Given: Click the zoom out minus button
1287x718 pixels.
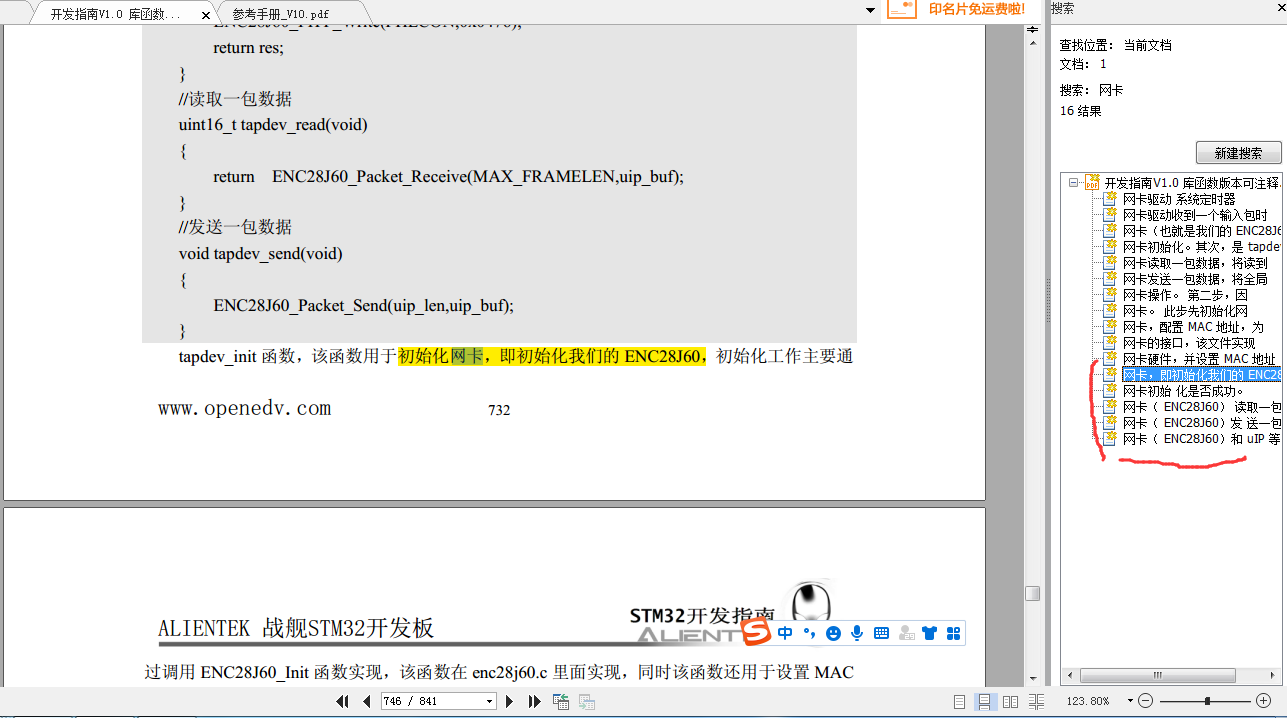Looking at the screenshot, I should pyautogui.click(x=1146, y=701).
